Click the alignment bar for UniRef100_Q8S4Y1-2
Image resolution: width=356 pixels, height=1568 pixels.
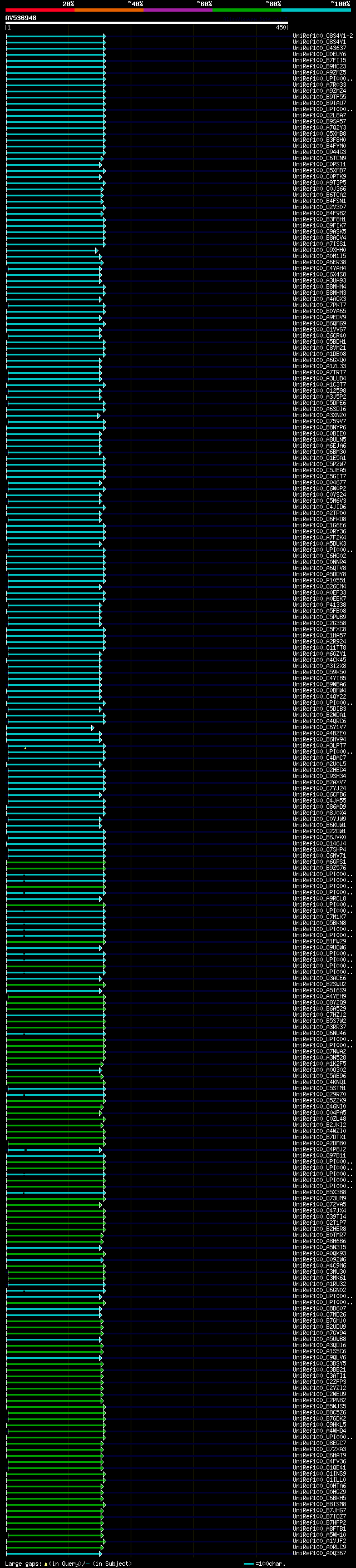(56, 36)
